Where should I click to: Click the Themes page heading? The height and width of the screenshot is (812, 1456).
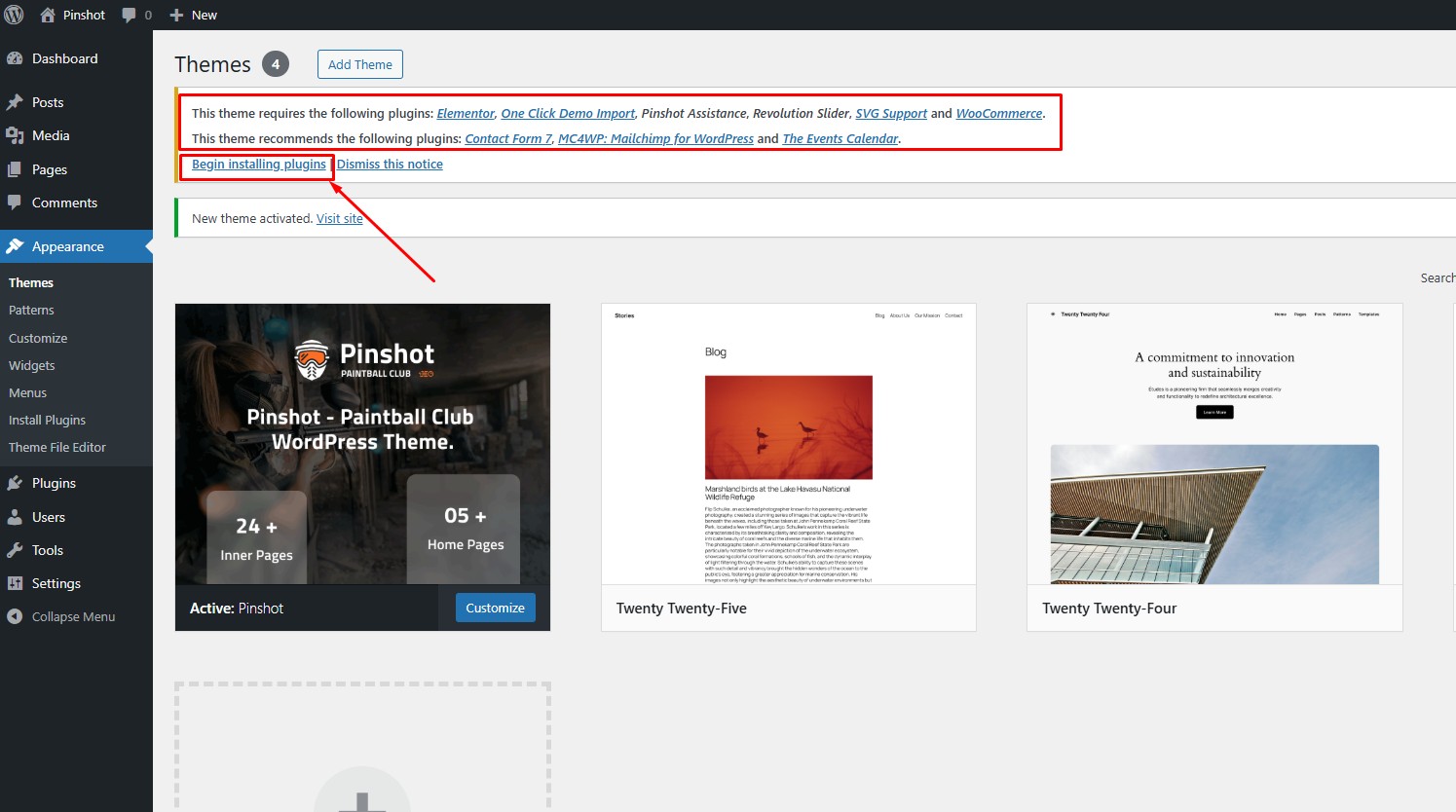(212, 64)
